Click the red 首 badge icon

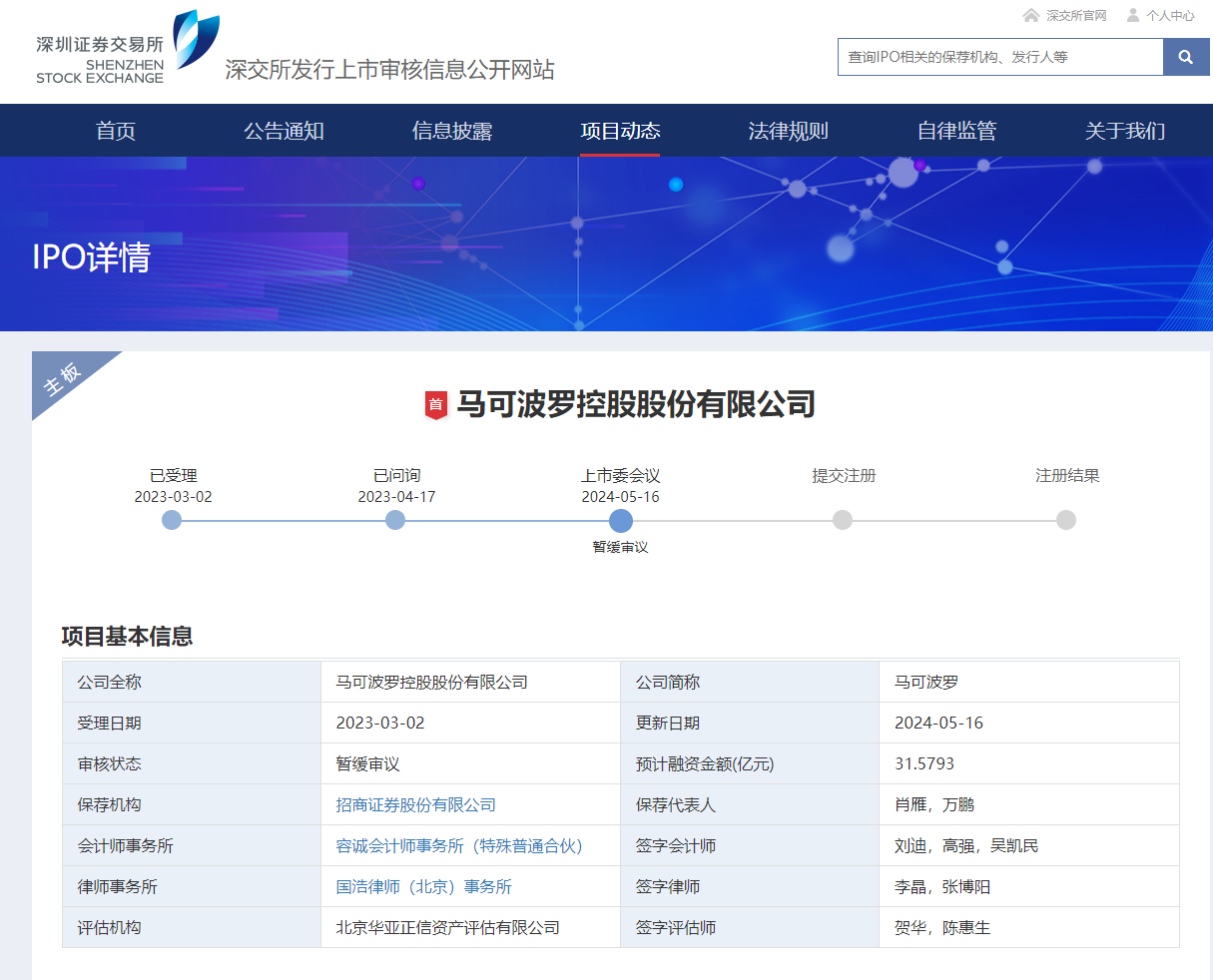(x=435, y=404)
